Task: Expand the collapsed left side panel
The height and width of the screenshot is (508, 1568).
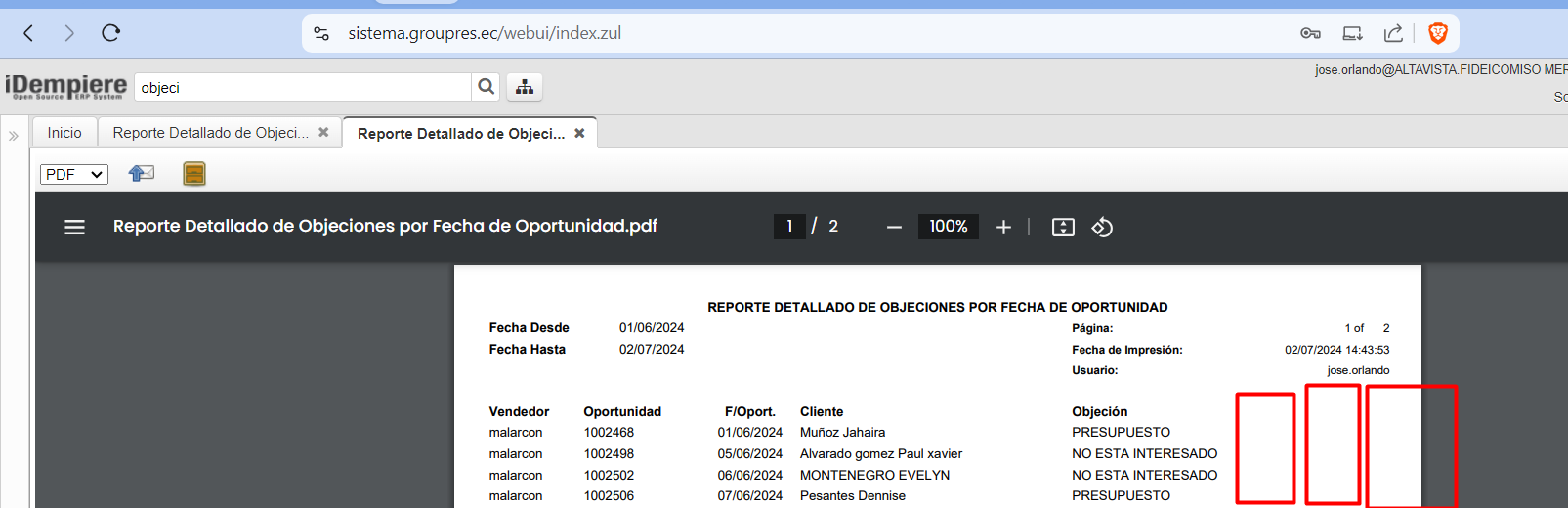Action: point(14,136)
